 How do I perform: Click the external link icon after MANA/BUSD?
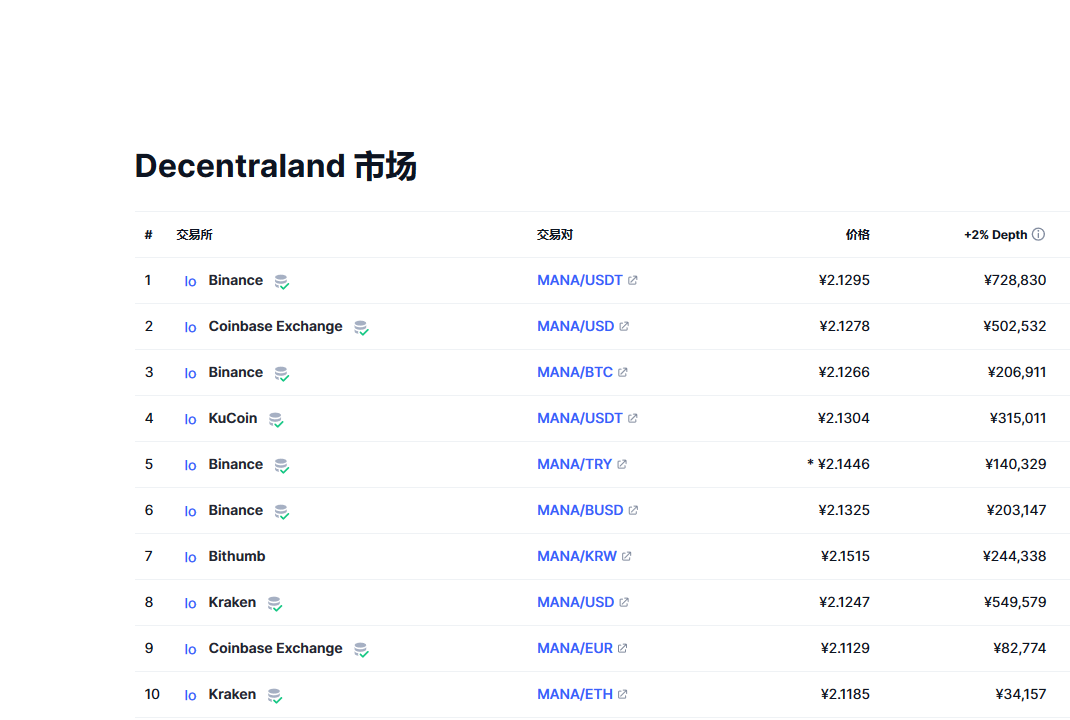point(633,511)
